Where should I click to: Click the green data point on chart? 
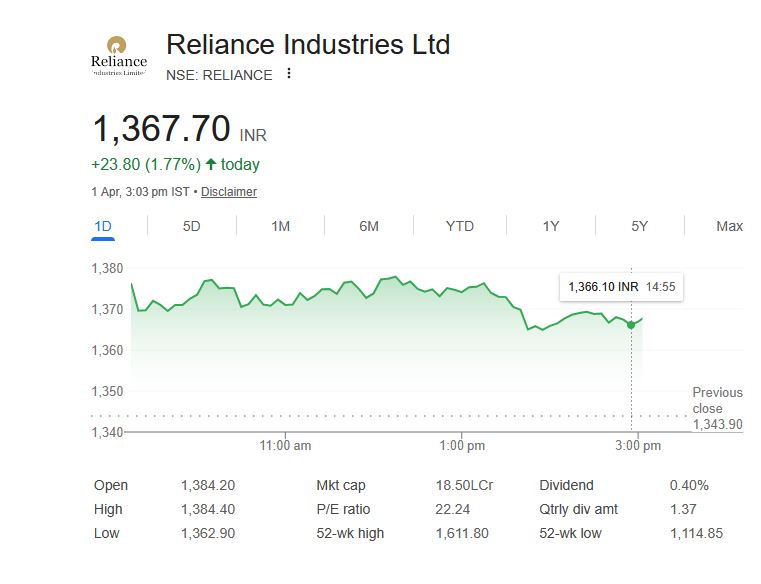pyautogui.click(x=631, y=324)
